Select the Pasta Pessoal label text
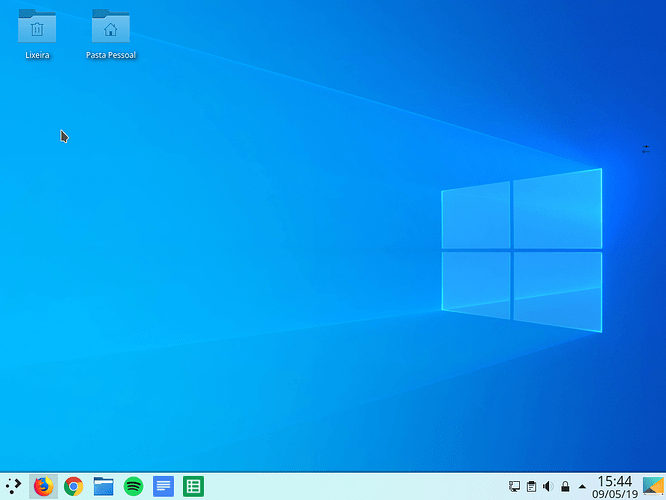This screenshot has height=500, width=666. (111, 55)
